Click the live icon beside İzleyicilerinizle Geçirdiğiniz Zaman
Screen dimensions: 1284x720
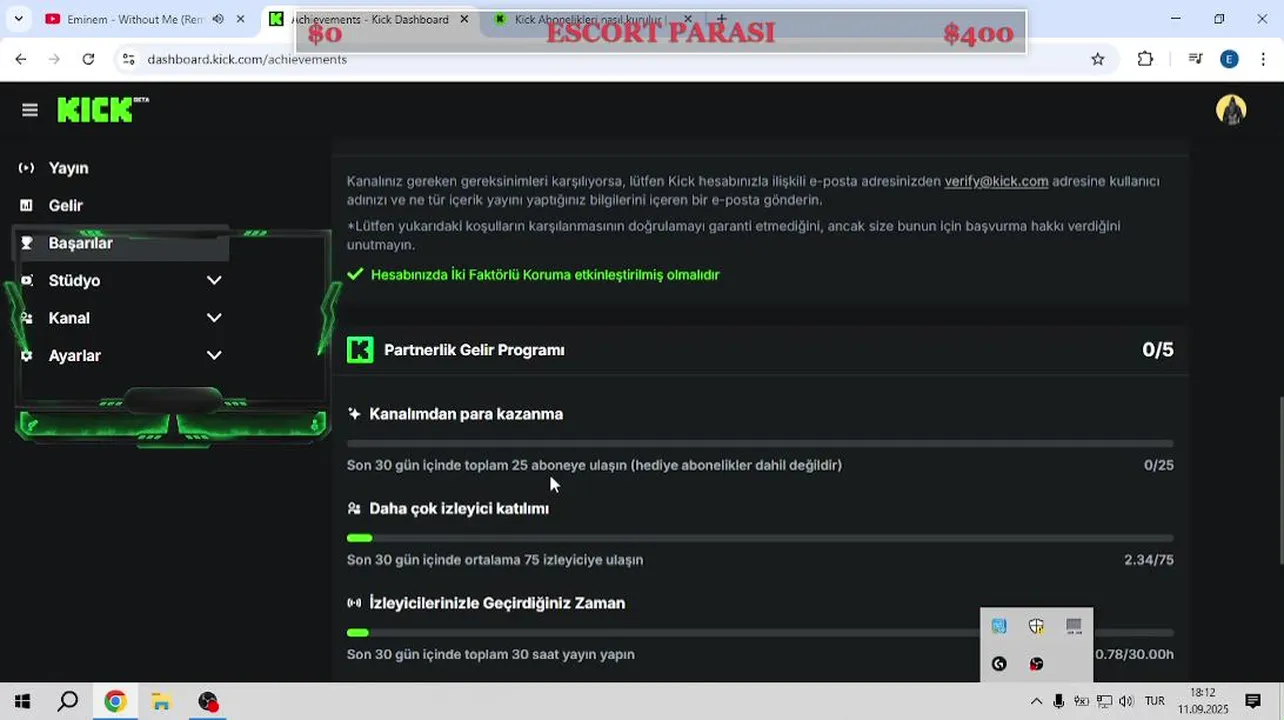[354, 603]
